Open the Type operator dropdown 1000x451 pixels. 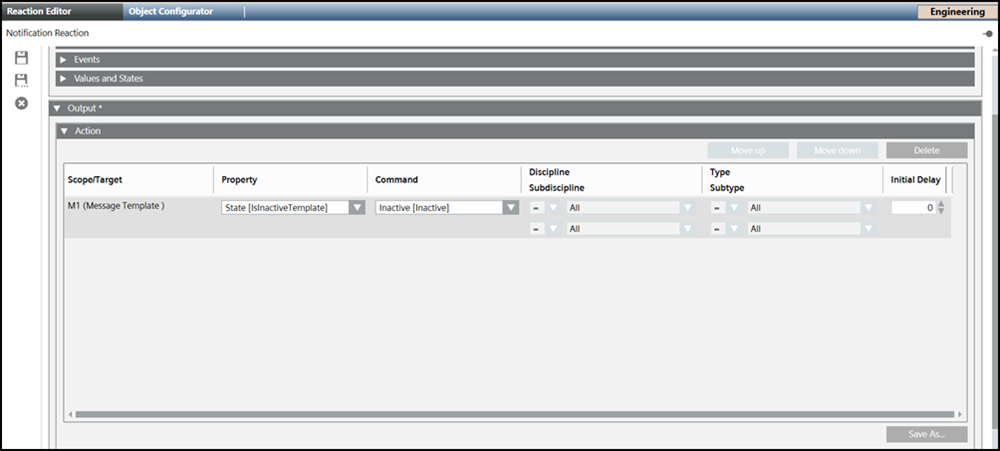(733, 208)
